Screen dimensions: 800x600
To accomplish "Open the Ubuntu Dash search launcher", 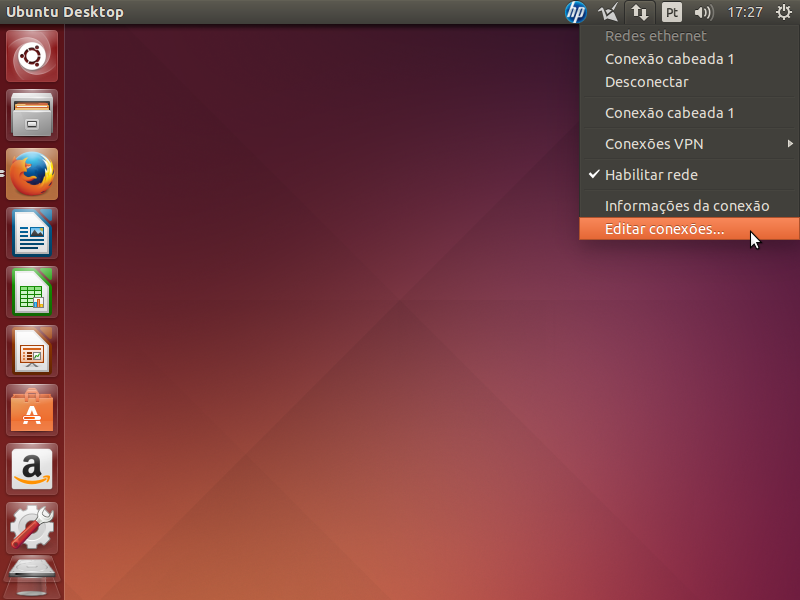I will coord(32,56).
